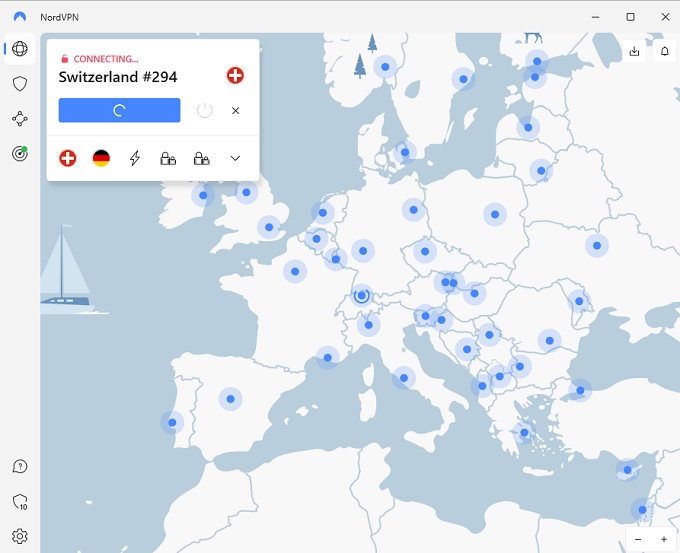Screen dimensions: 680x553
Task: Select the Luxembourg server dot on map
Action: coord(336,259)
